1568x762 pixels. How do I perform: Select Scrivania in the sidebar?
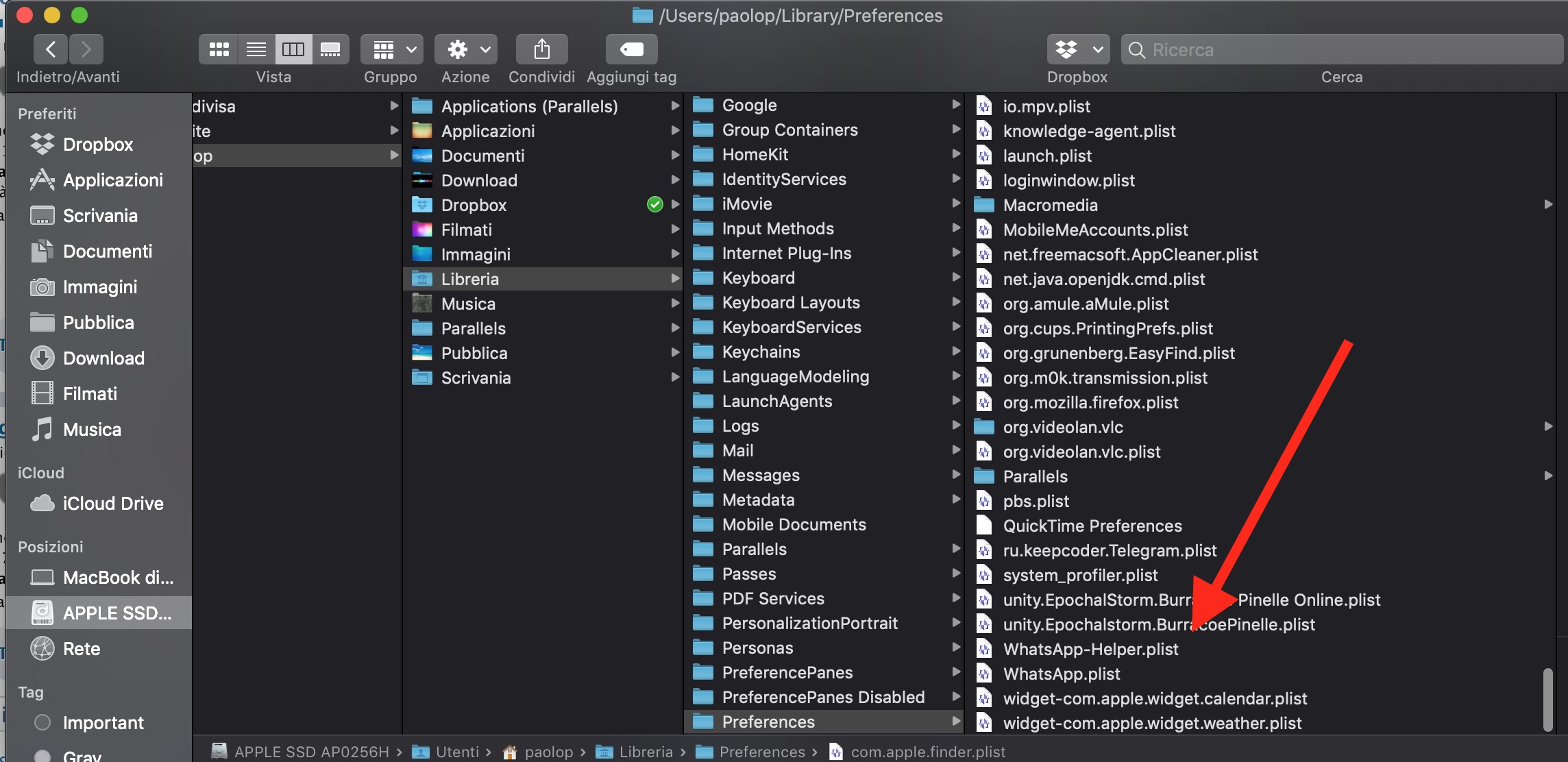(98, 216)
